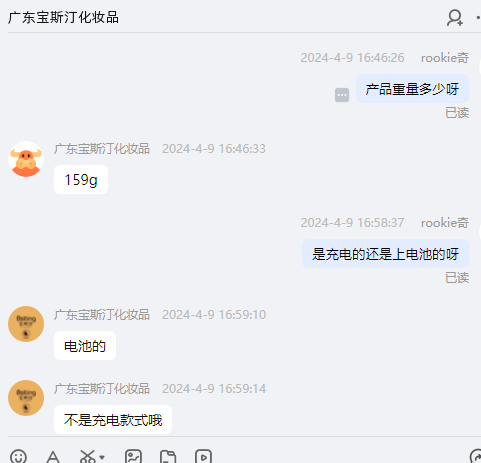
Task: Open the font formatting A icon
Action: pyautogui.click(x=53, y=457)
